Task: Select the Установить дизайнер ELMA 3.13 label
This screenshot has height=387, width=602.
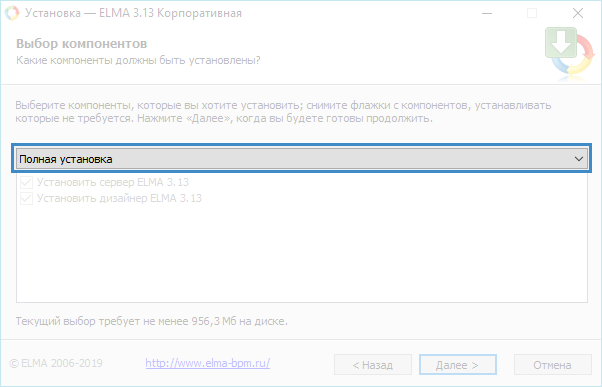Action: coord(119,198)
